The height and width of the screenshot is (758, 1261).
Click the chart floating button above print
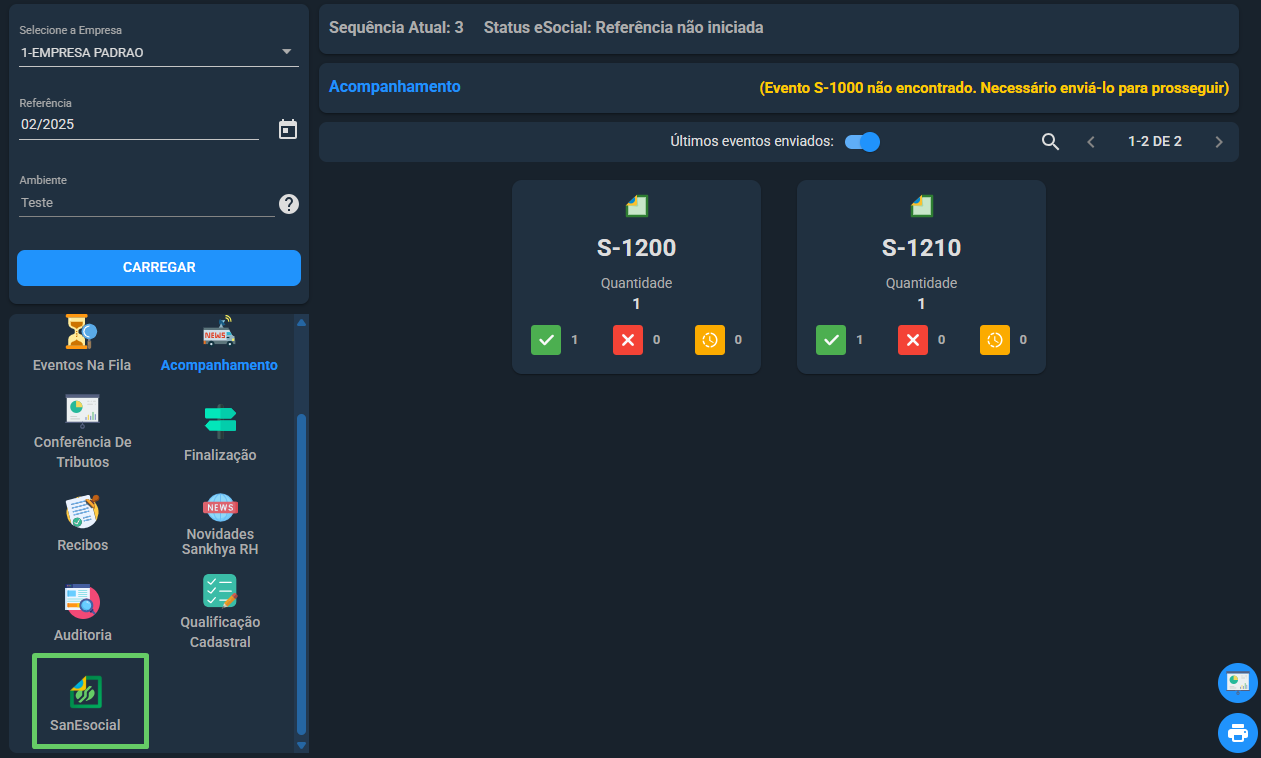(x=1238, y=683)
